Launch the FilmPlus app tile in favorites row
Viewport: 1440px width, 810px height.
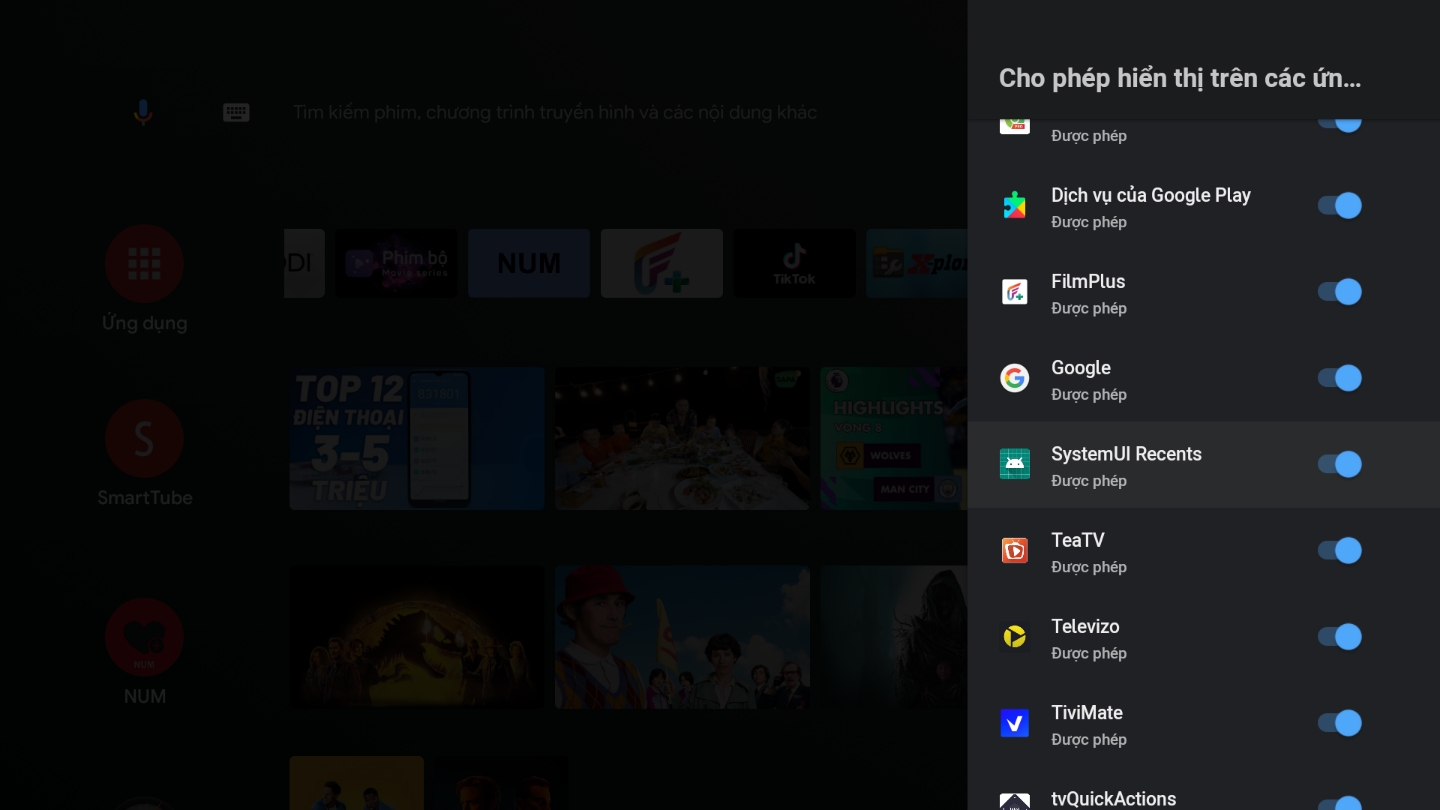click(x=662, y=263)
